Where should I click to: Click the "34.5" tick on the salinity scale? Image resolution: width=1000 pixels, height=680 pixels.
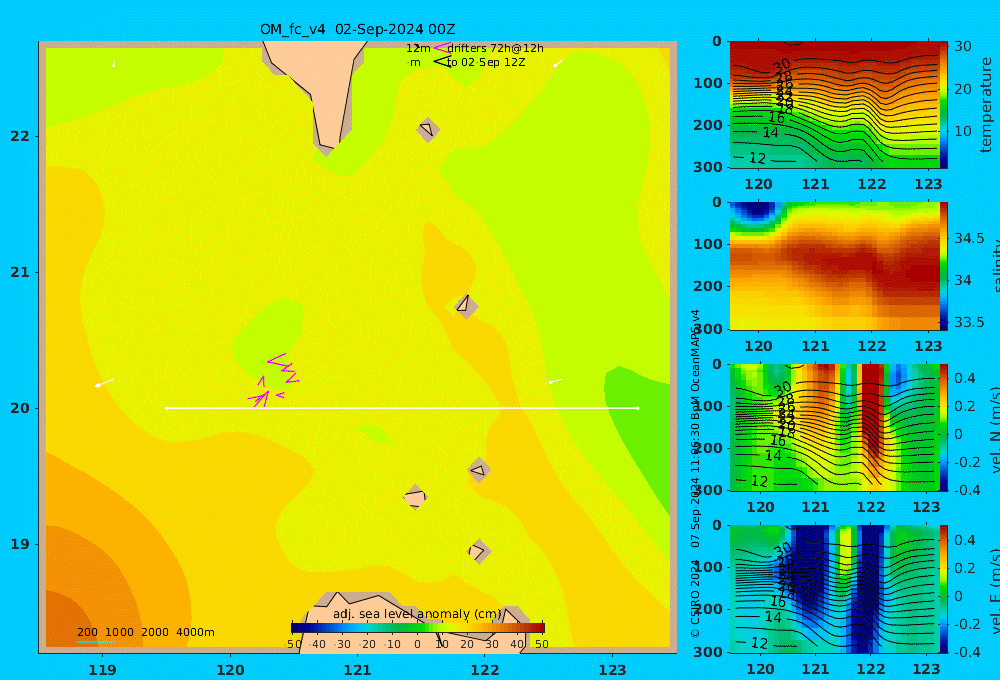click(x=969, y=239)
